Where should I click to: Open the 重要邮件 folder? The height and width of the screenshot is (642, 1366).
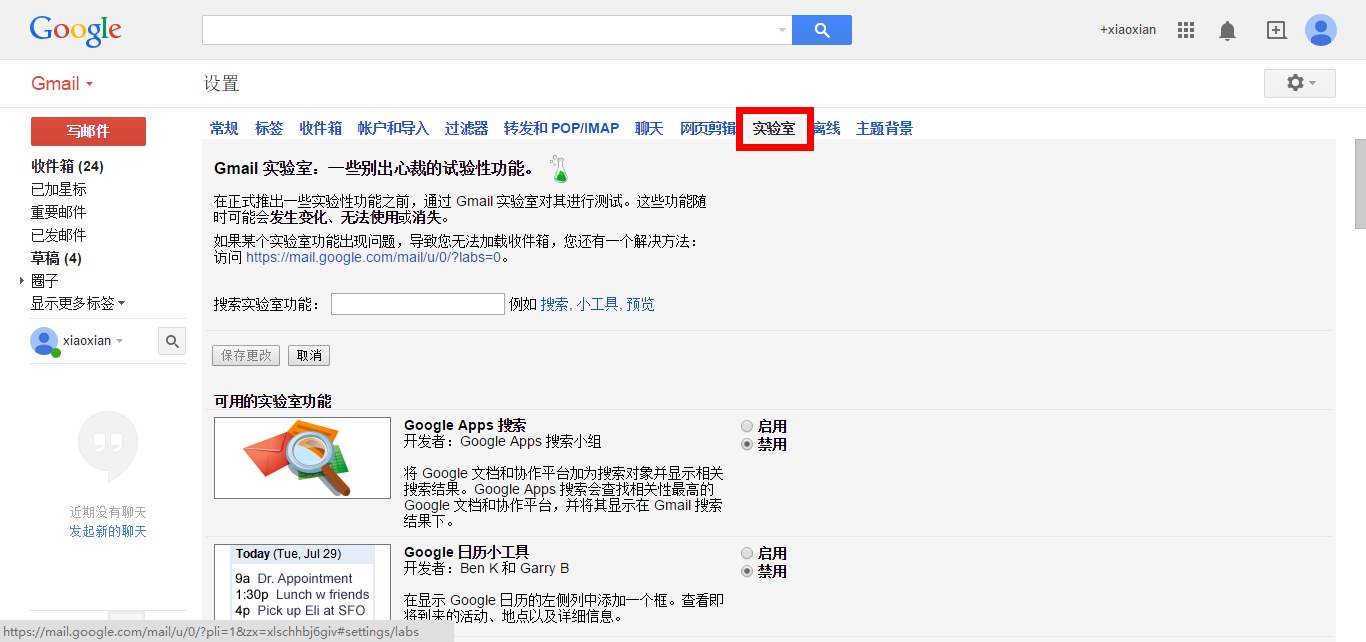pos(59,212)
